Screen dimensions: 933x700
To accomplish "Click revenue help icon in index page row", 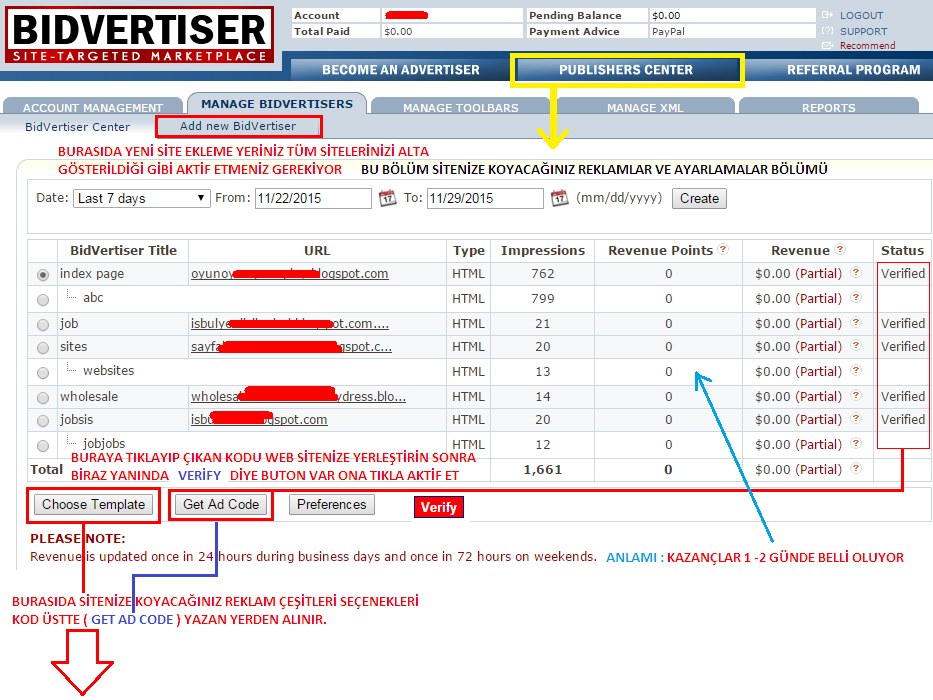I will [856, 273].
